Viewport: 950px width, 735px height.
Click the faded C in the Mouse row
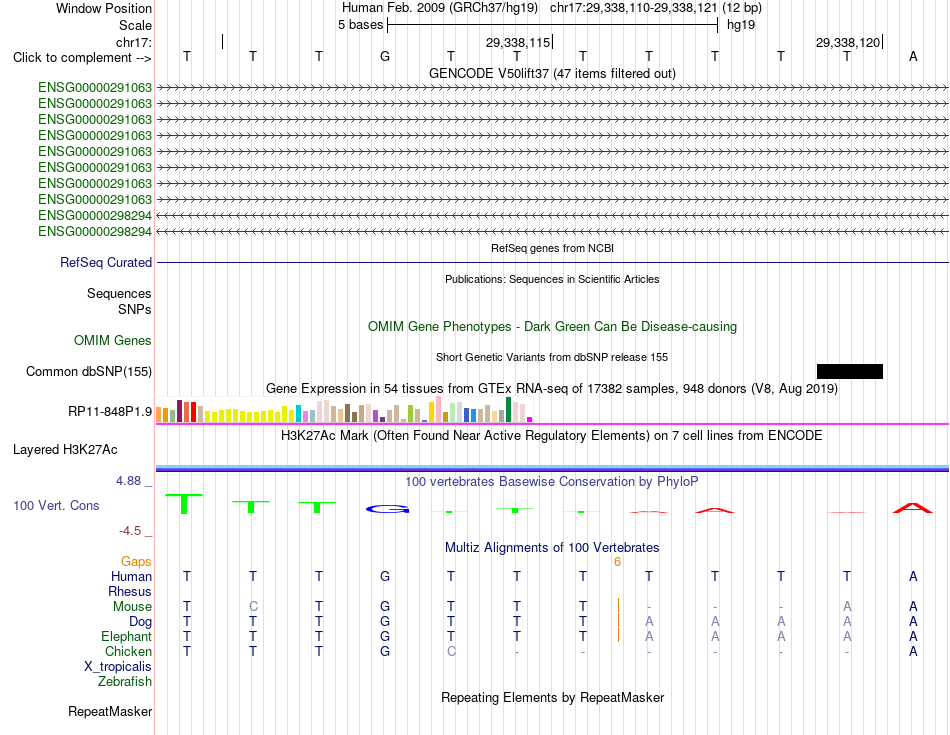pos(253,607)
